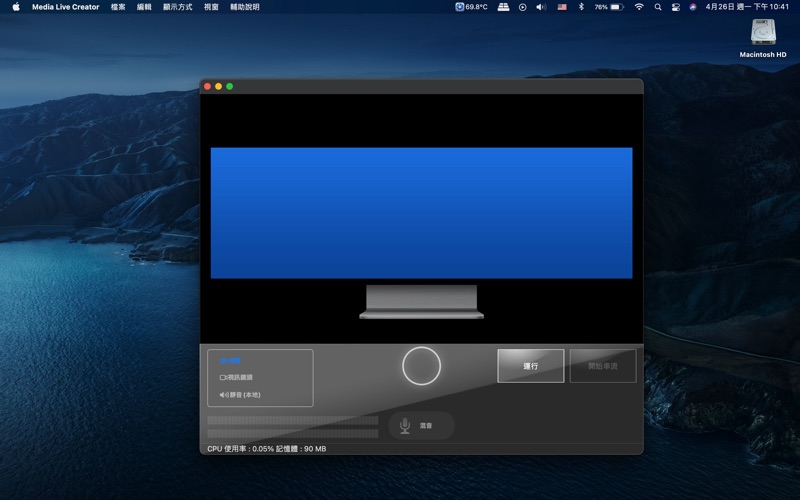Viewport: 800px width, 500px height.
Task: Click the 76% battery indicator
Action: [x=609, y=7]
